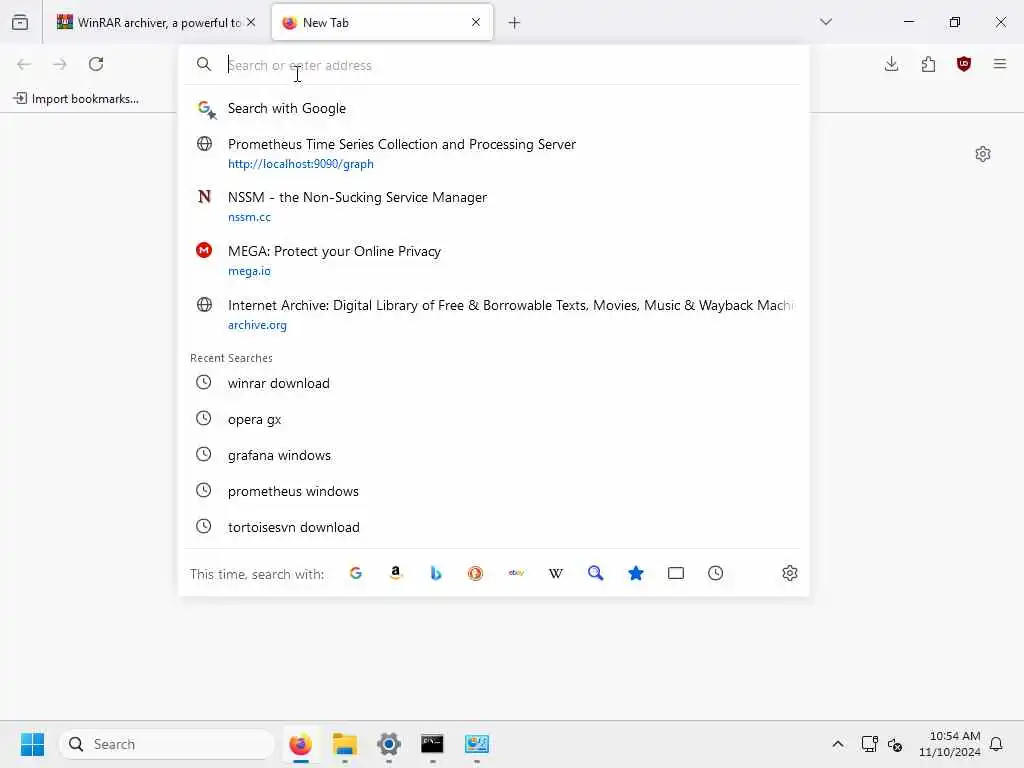Click Import bookmarks button

point(76,99)
